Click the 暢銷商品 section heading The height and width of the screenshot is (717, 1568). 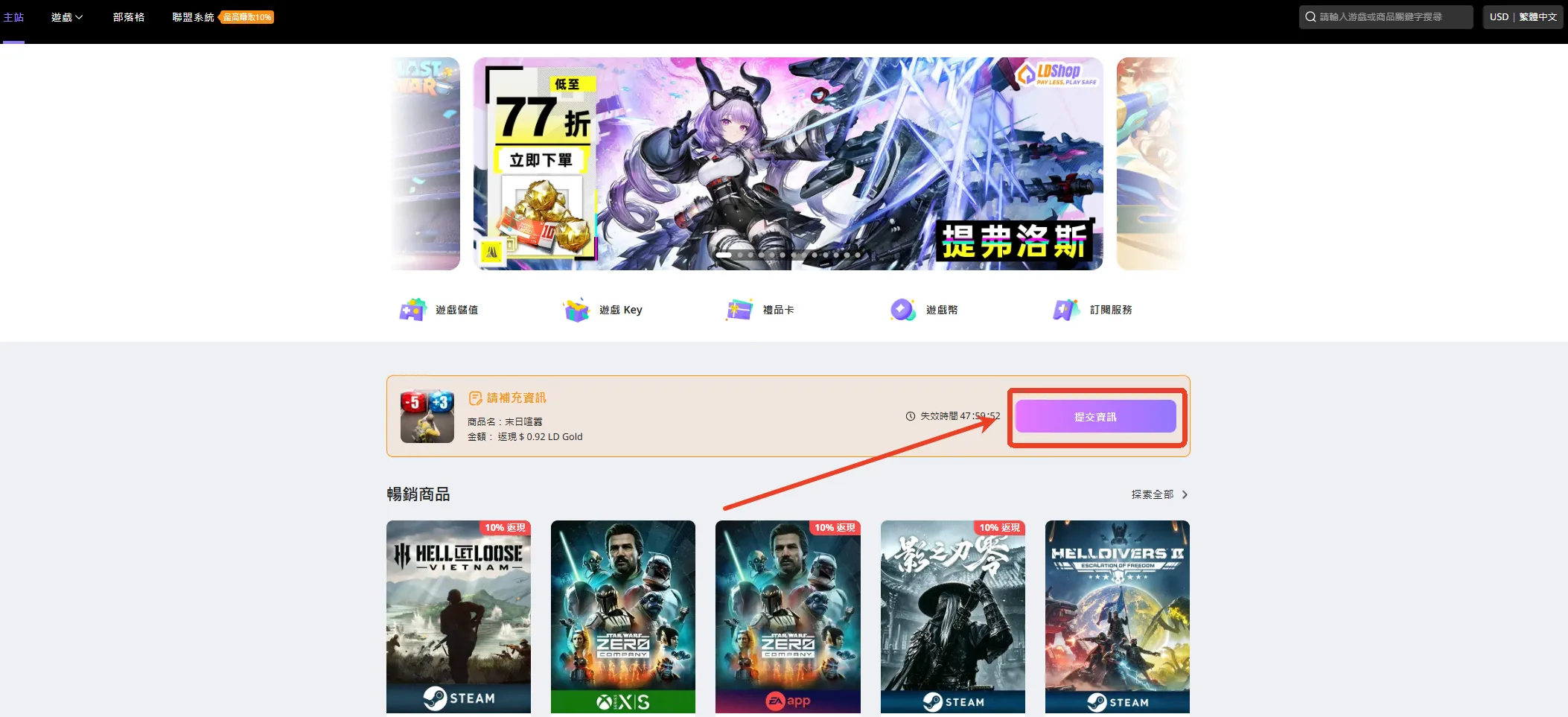(x=418, y=494)
